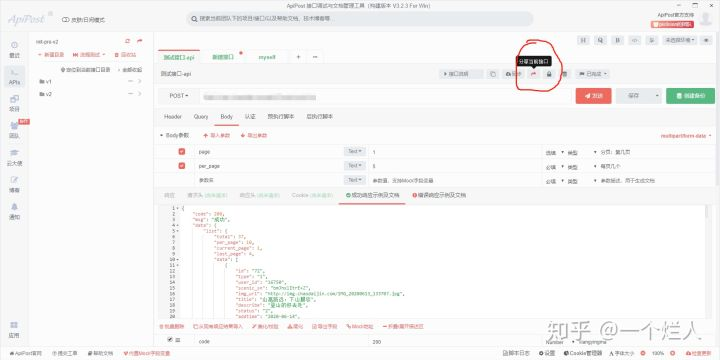720x360 pixels.
Task: Open the Text type dropdown for per_page
Action: tap(354, 166)
